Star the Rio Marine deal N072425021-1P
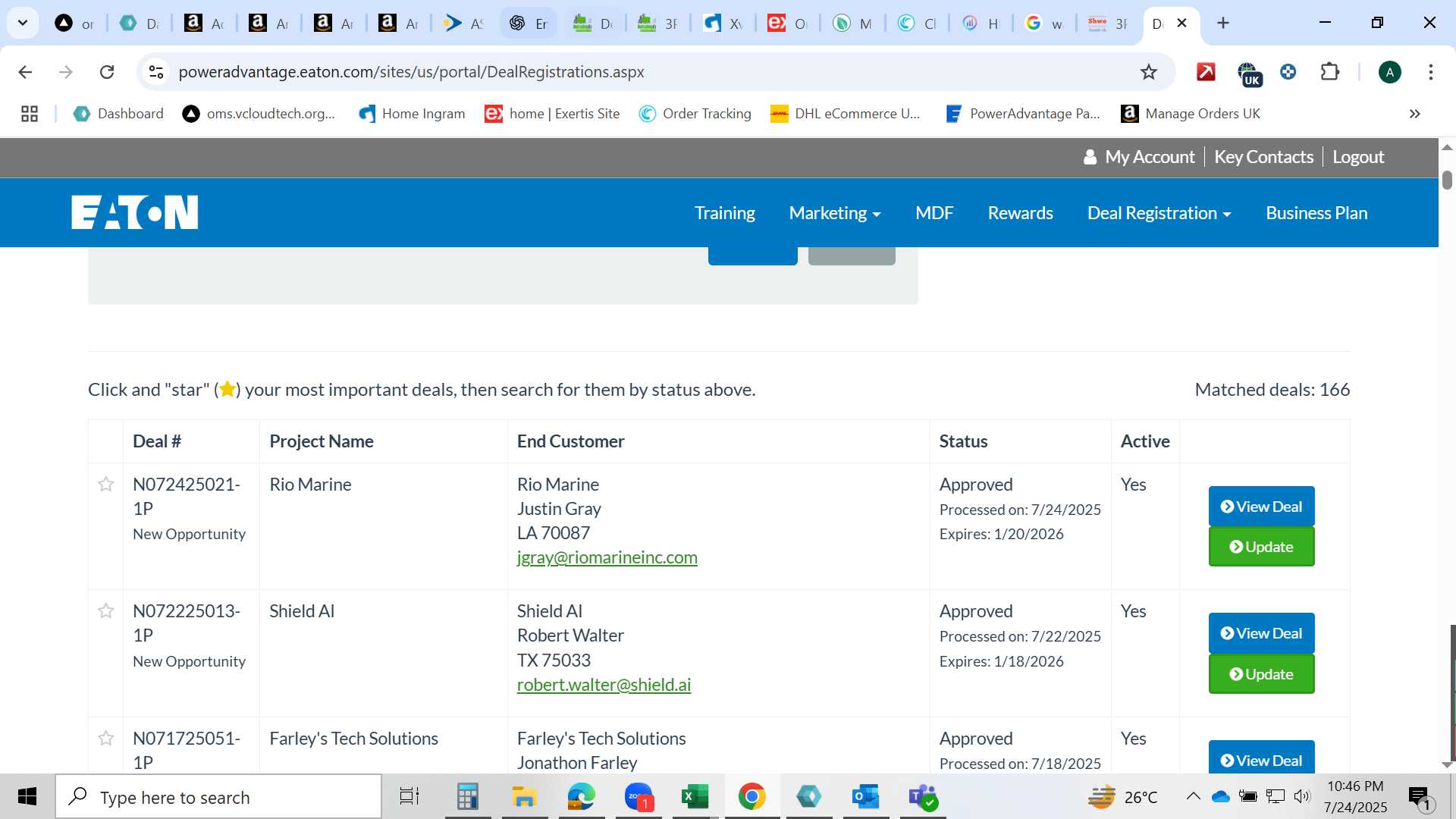The width and height of the screenshot is (1456, 819). point(106,484)
